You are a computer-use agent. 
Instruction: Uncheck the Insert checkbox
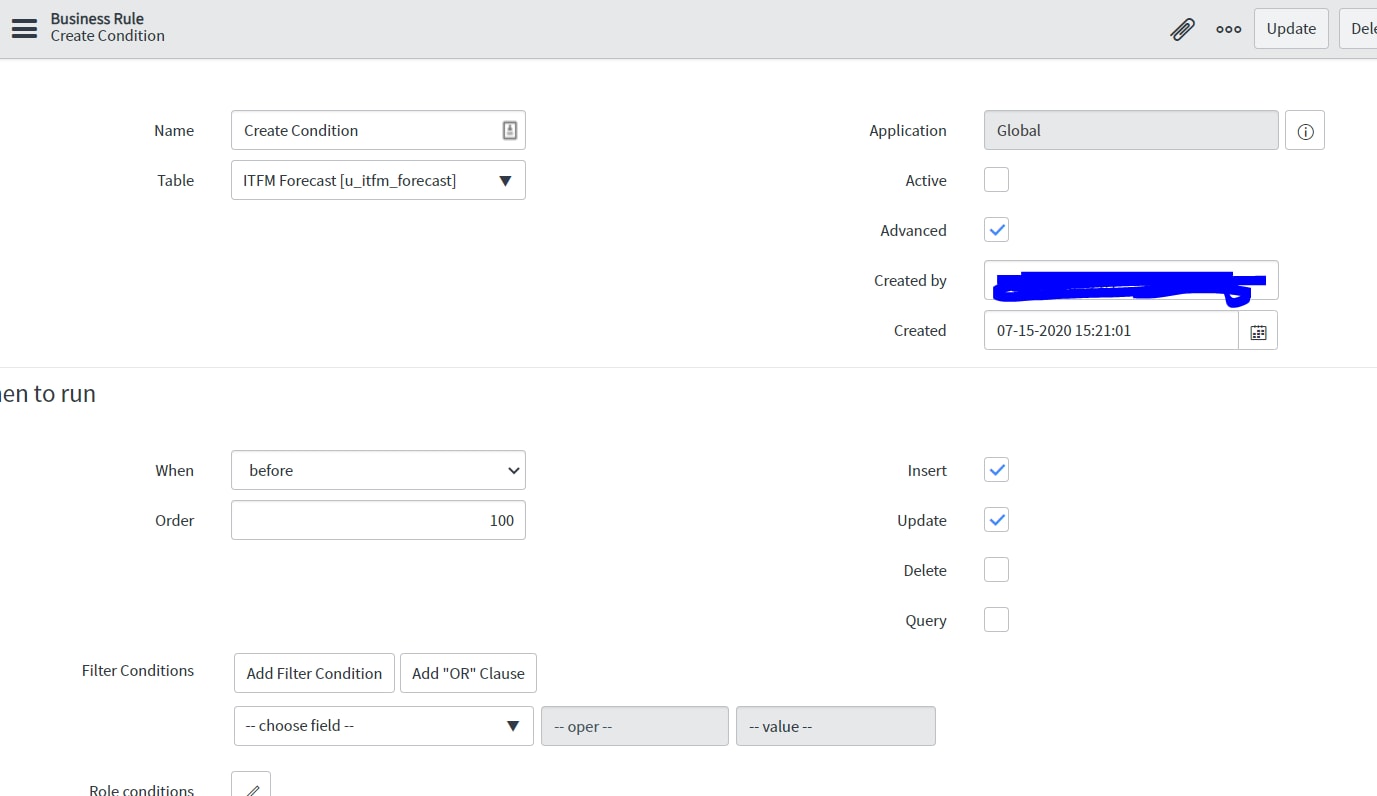pos(996,470)
